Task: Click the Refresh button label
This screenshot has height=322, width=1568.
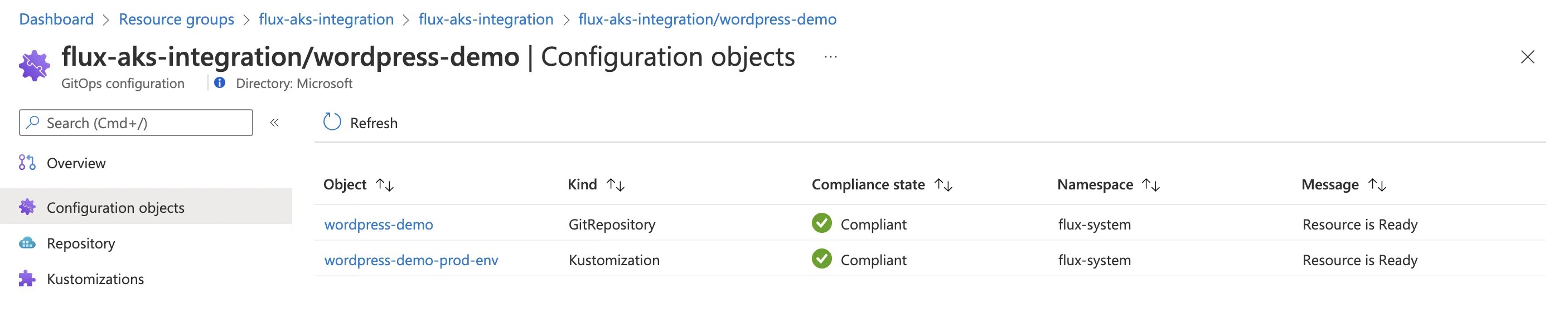Action: [374, 123]
